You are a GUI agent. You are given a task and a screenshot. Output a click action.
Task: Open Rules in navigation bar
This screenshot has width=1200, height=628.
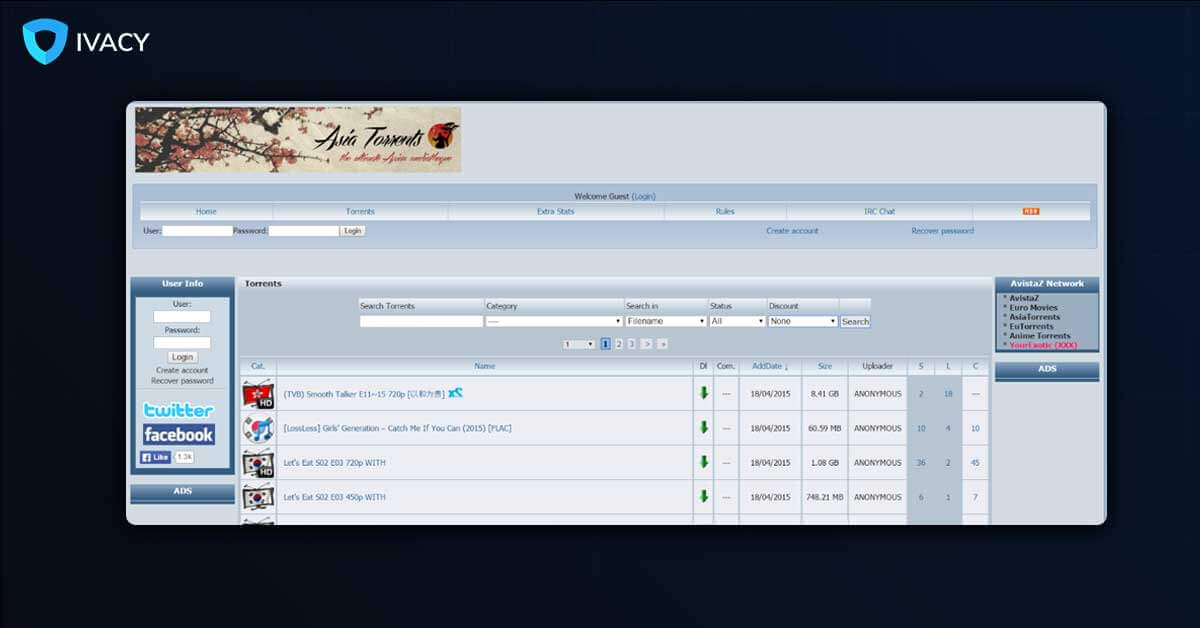[725, 211]
